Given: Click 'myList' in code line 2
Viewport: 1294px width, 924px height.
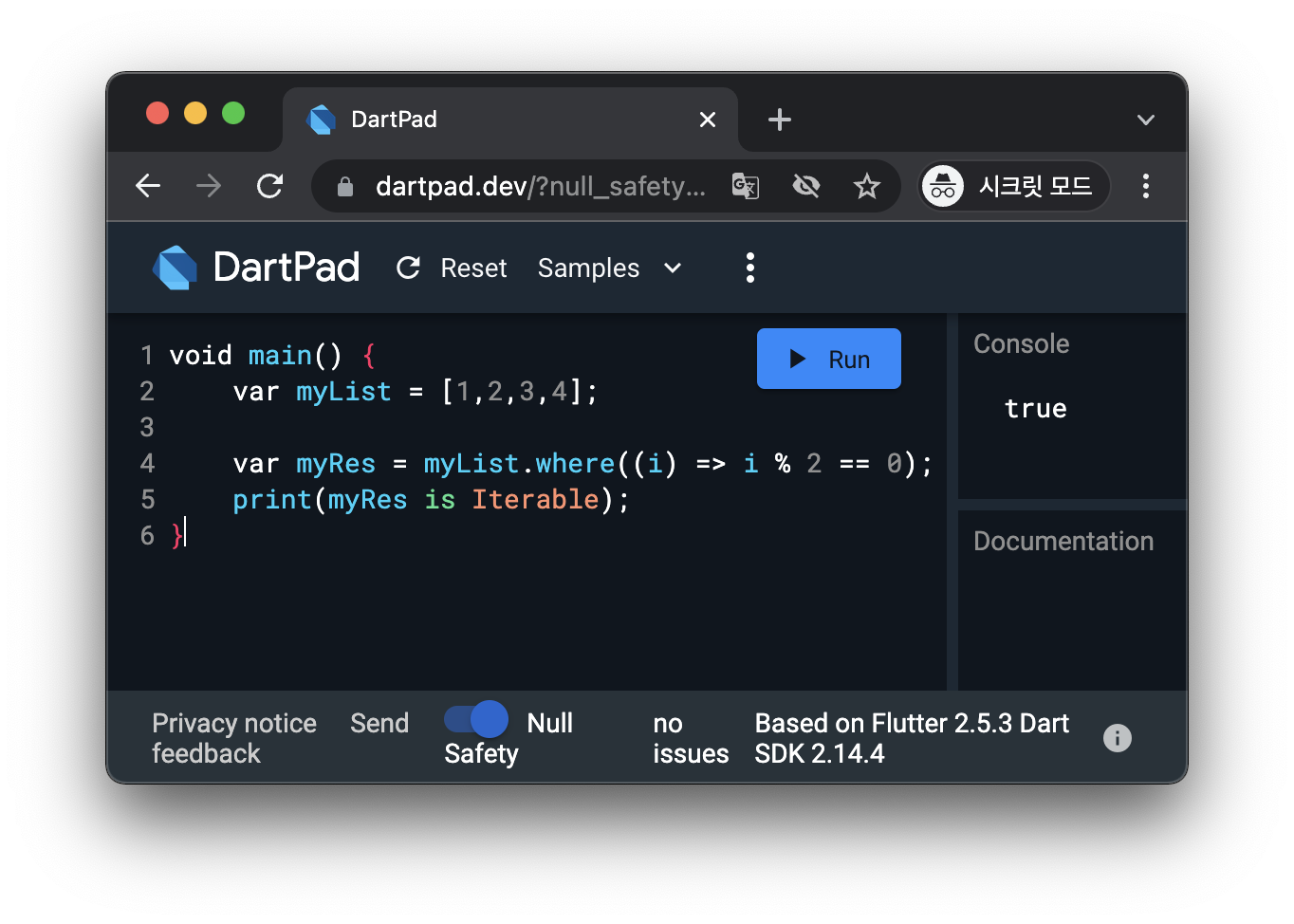Looking at the screenshot, I should pyautogui.click(x=343, y=392).
